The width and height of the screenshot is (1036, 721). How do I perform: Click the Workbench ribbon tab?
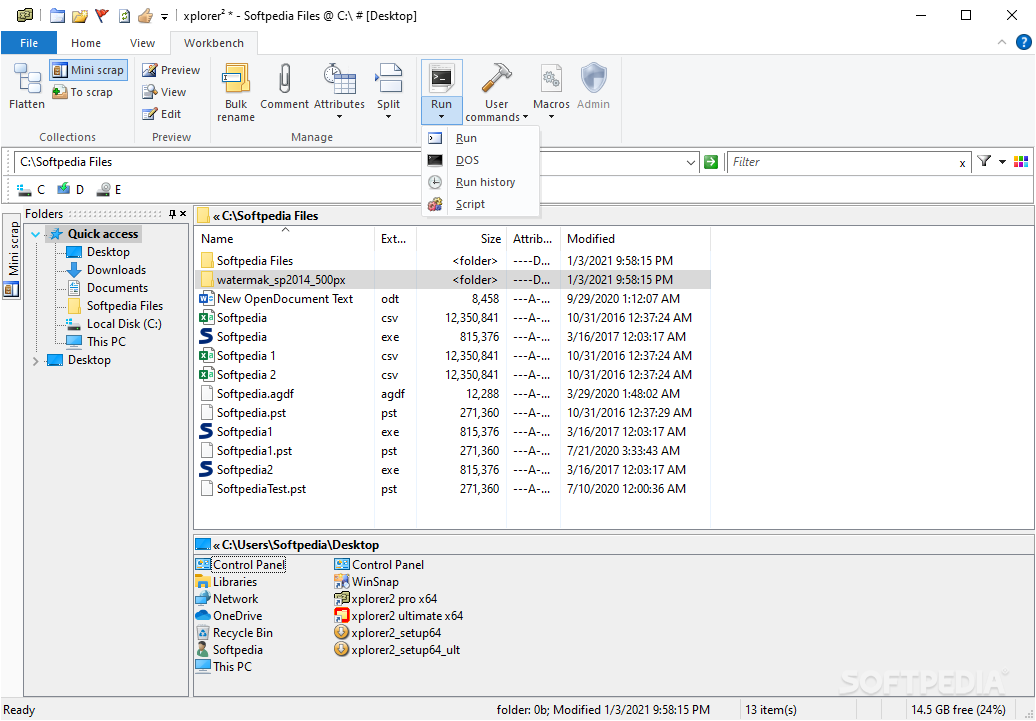(x=213, y=43)
